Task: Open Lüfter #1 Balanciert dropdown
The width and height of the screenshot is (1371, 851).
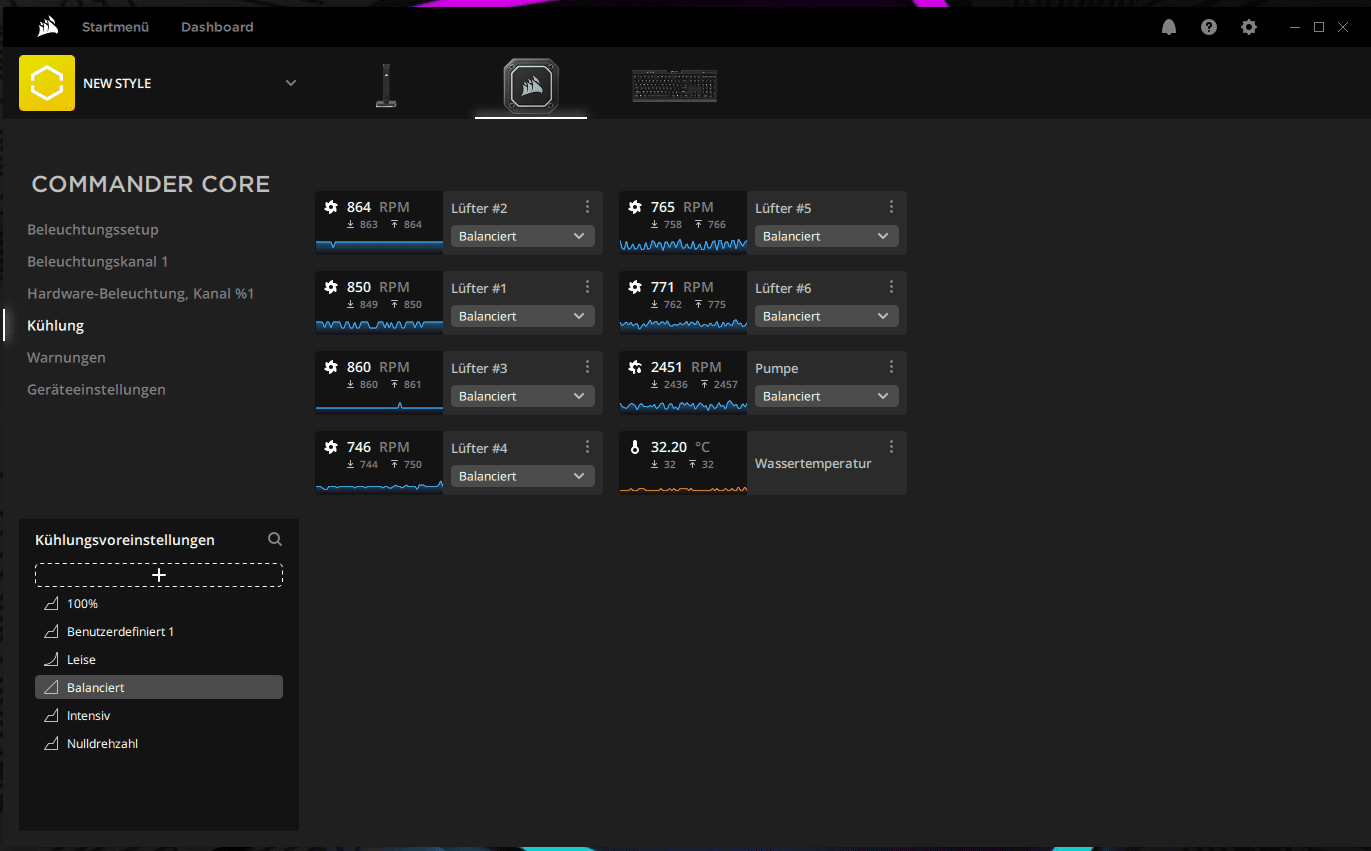Action: (x=523, y=316)
